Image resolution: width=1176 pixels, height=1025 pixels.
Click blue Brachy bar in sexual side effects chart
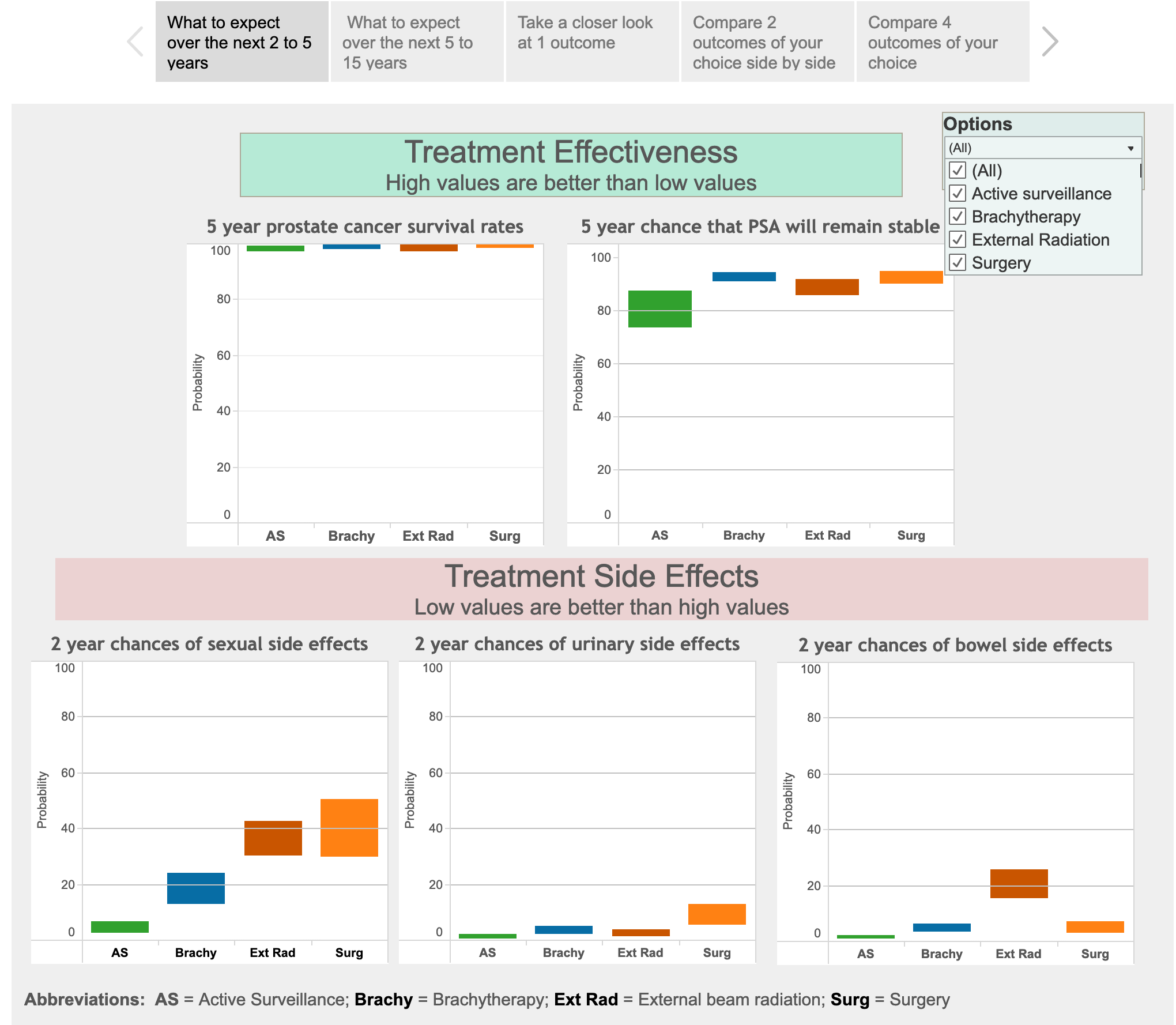pos(196,888)
